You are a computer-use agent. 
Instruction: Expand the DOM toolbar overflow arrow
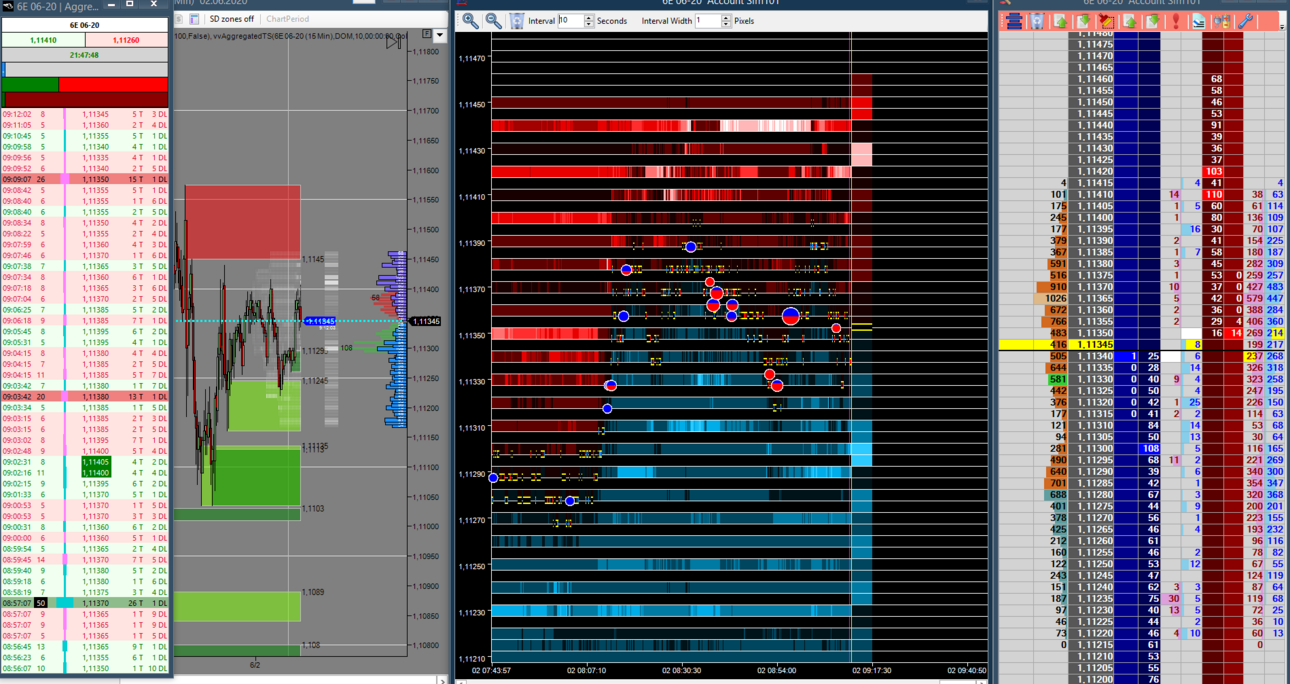pyautogui.click(x=1281, y=25)
